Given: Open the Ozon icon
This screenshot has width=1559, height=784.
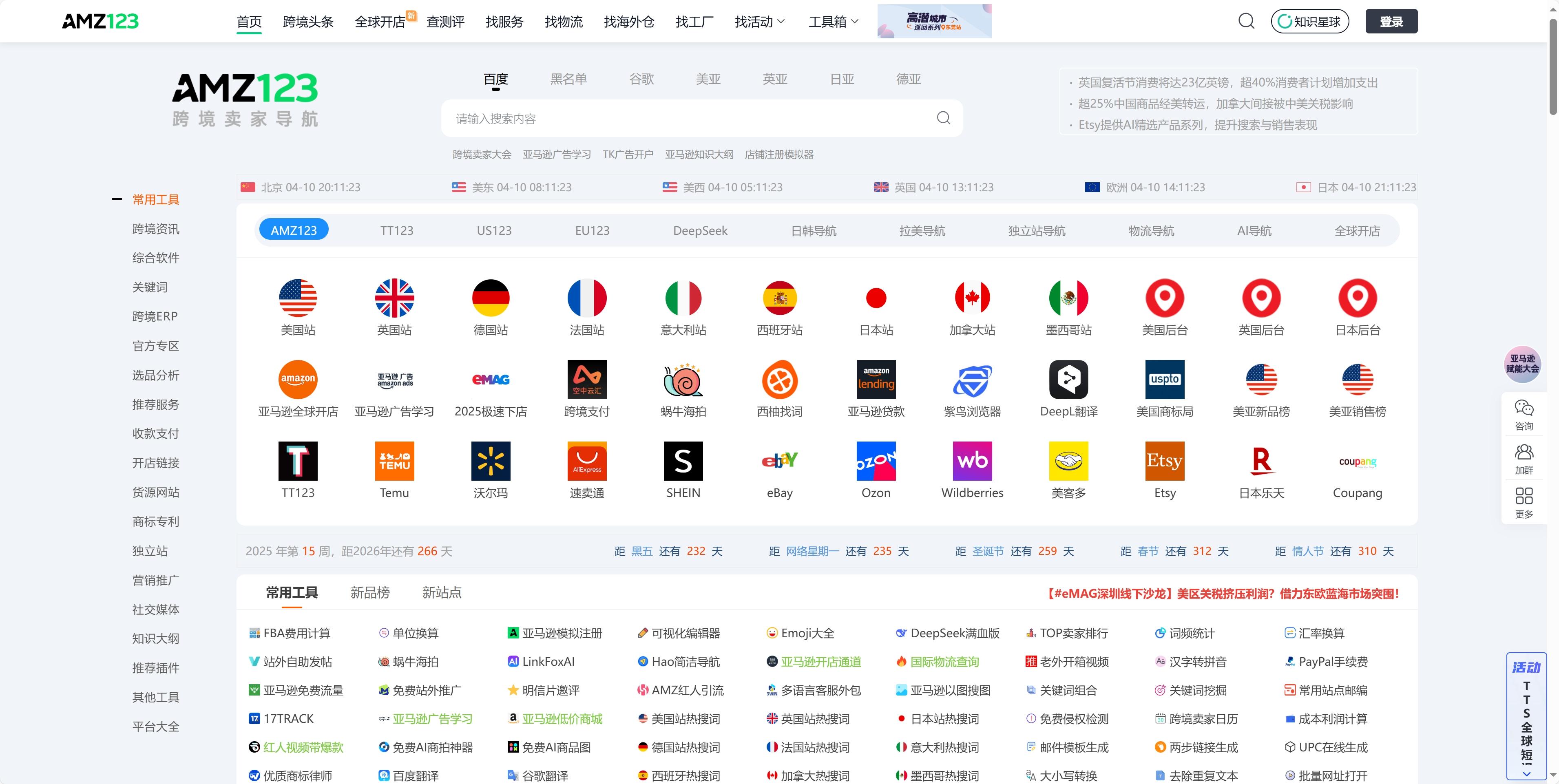Looking at the screenshot, I should (876, 461).
